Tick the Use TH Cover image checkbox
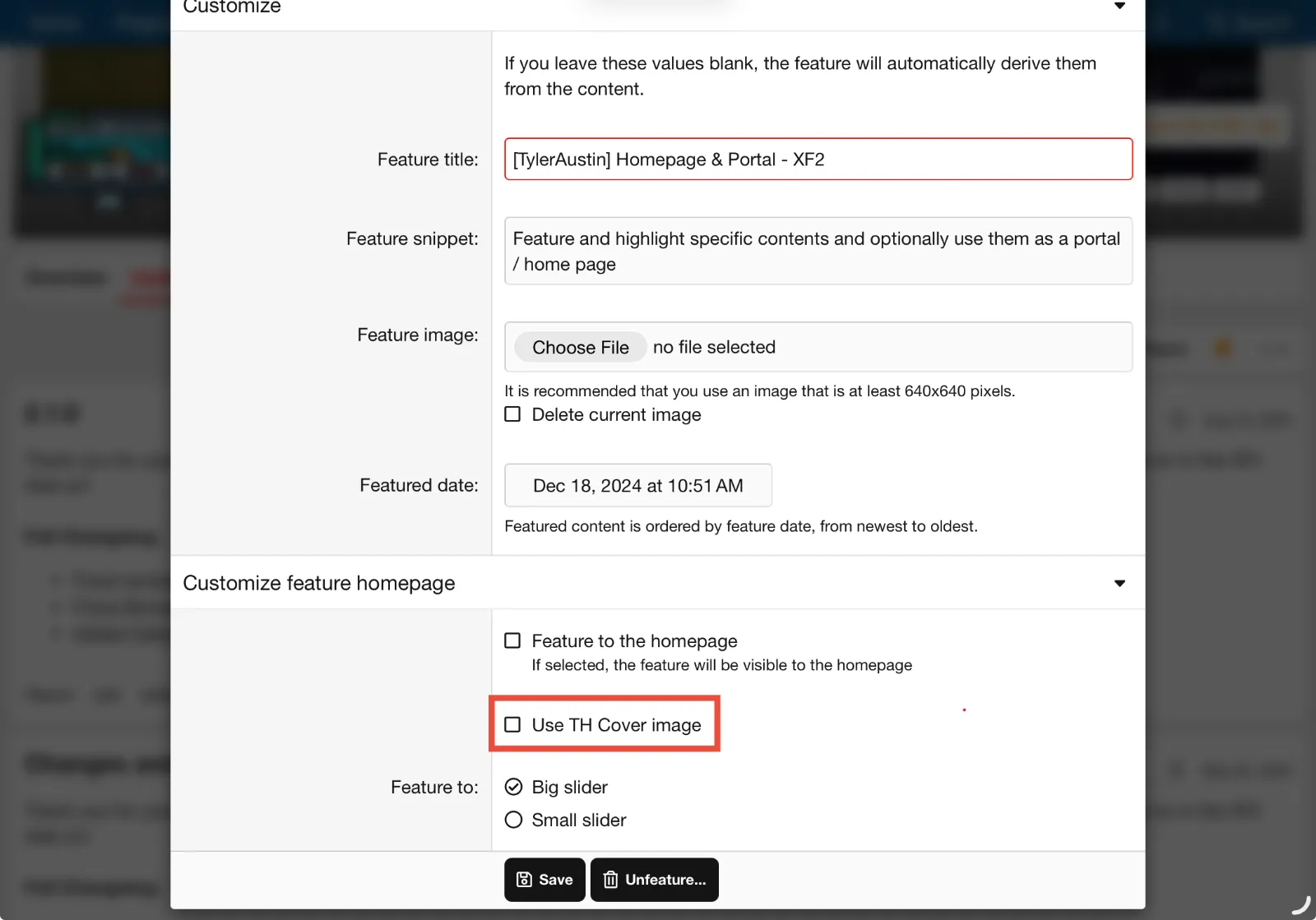 [512, 724]
